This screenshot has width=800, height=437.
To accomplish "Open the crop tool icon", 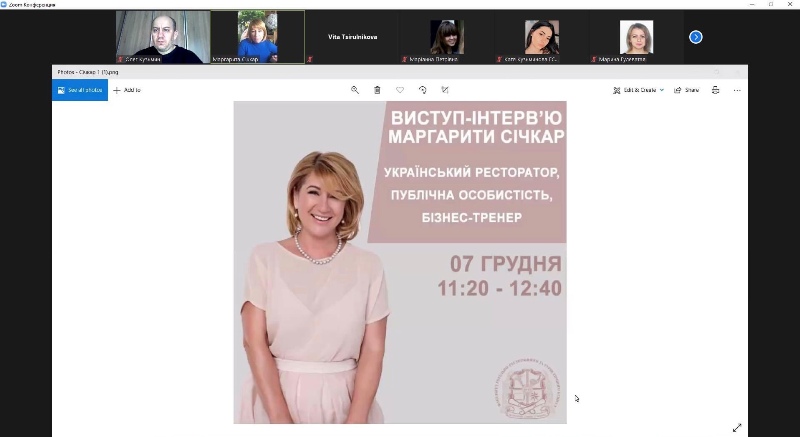I will (x=445, y=90).
